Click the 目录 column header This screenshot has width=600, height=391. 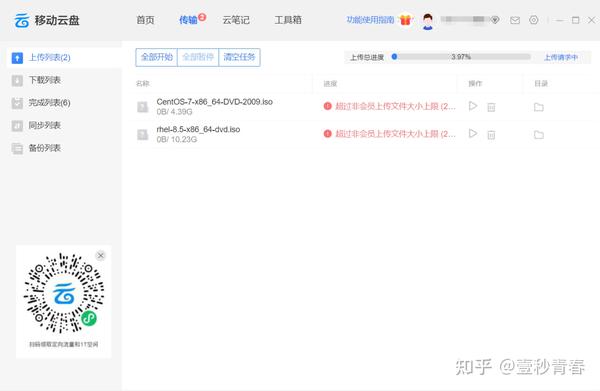[x=541, y=83]
